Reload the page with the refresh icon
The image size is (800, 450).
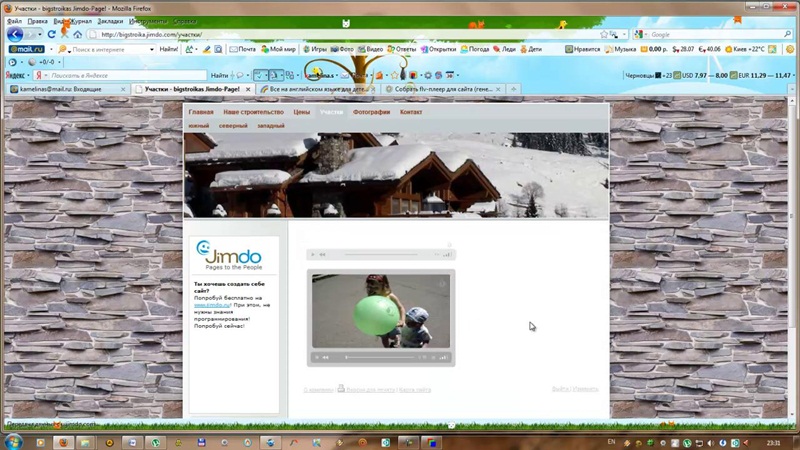52,34
